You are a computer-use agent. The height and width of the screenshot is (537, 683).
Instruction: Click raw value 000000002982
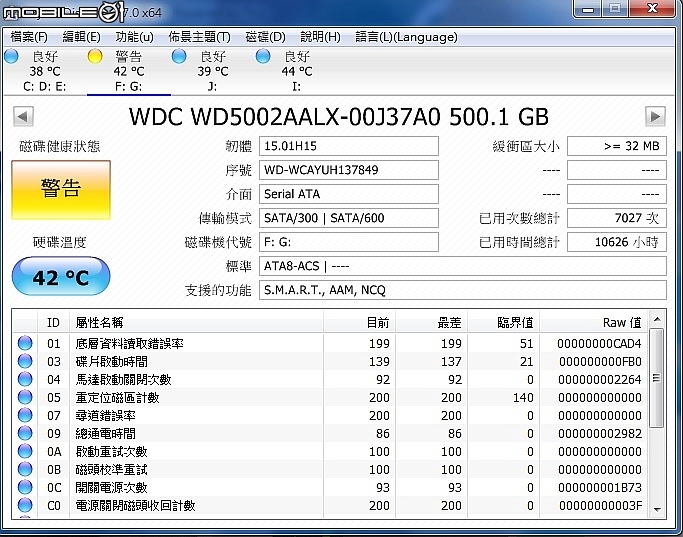600,434
